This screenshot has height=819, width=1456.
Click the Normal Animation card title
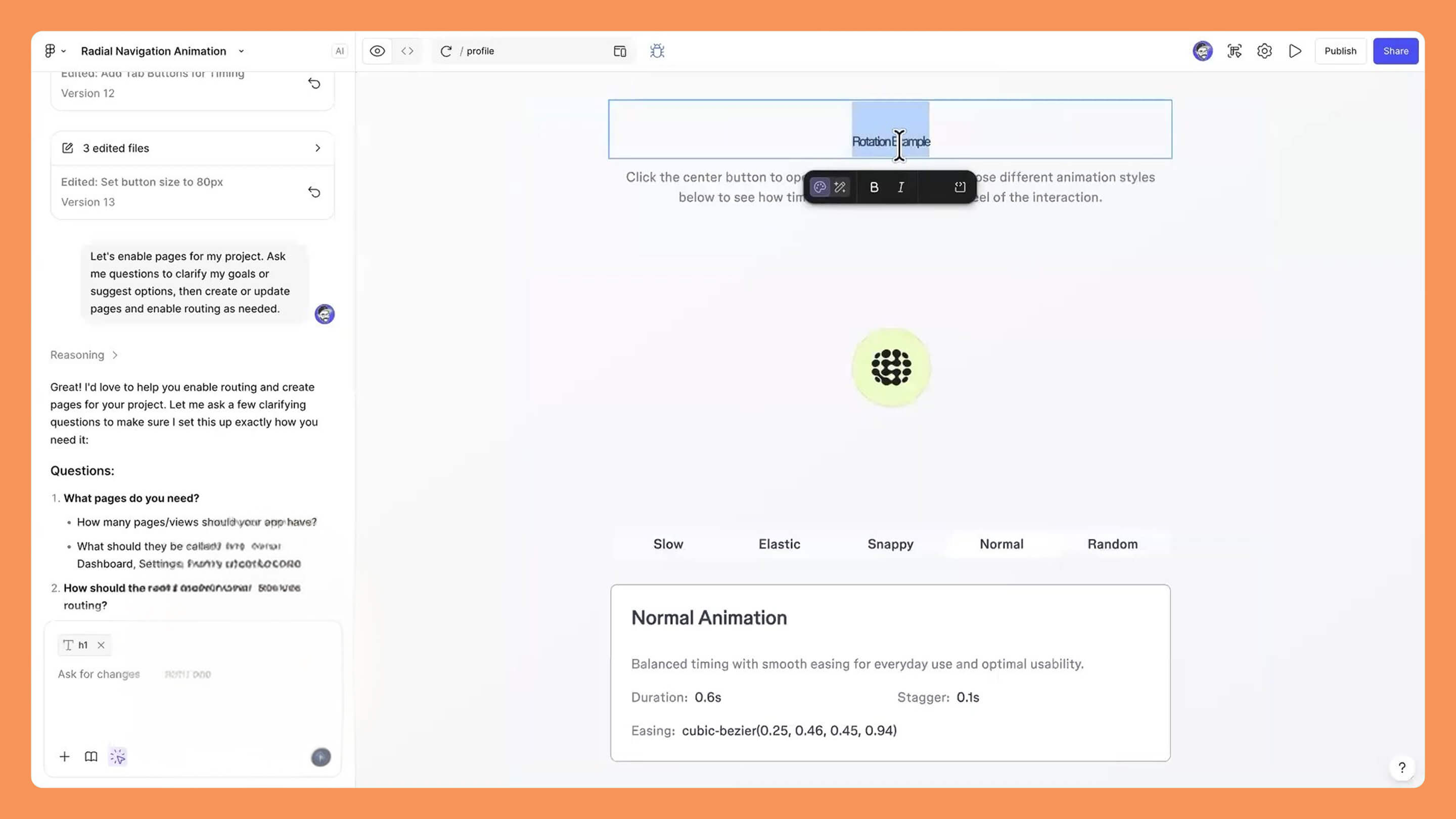(x=709, y=618)
